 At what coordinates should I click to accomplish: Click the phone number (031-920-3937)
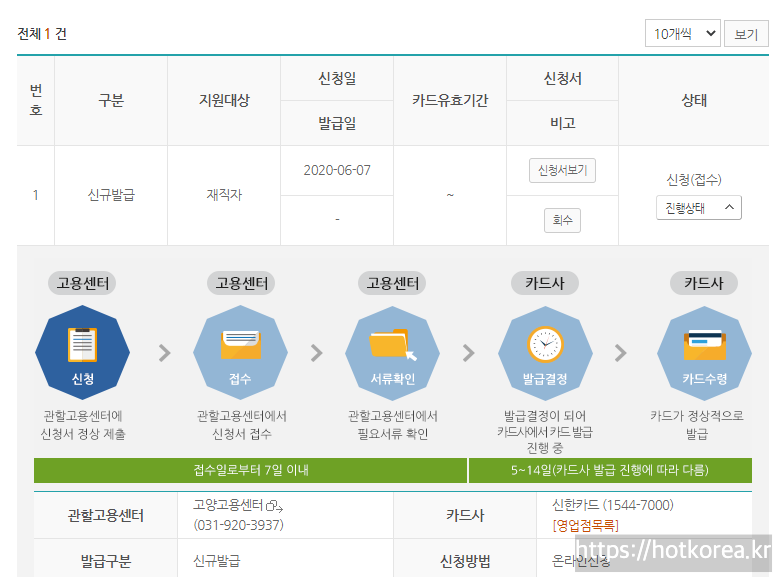(238, 525)
